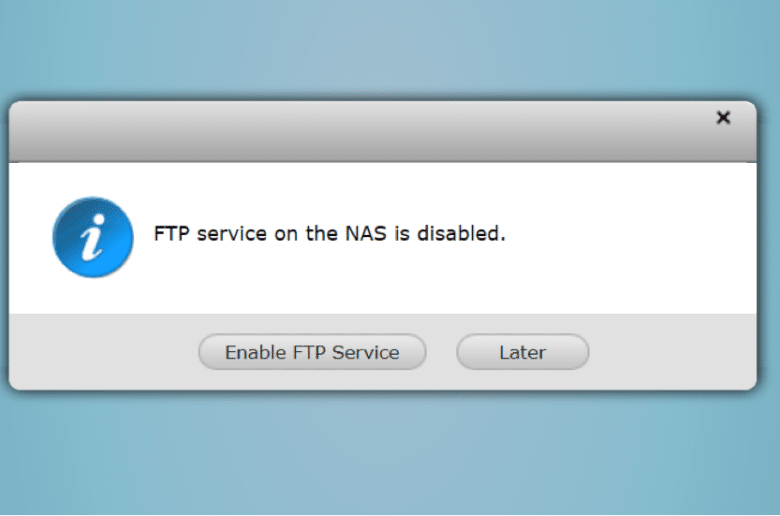
Task: Click the gray footer left of Enable FTP Service
Action: [103, 352]
